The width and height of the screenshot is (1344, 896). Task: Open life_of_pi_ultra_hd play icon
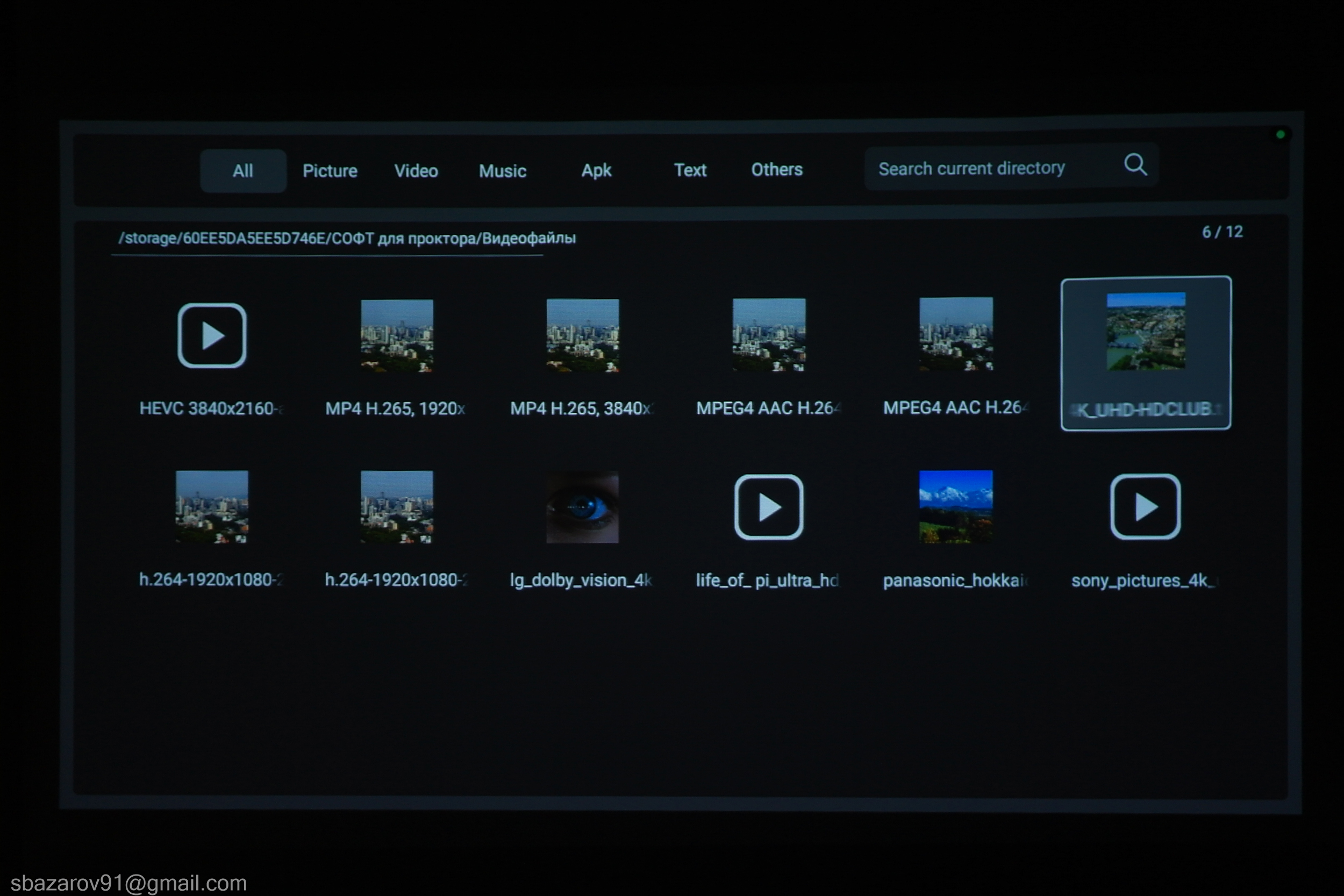coord(769,507)
